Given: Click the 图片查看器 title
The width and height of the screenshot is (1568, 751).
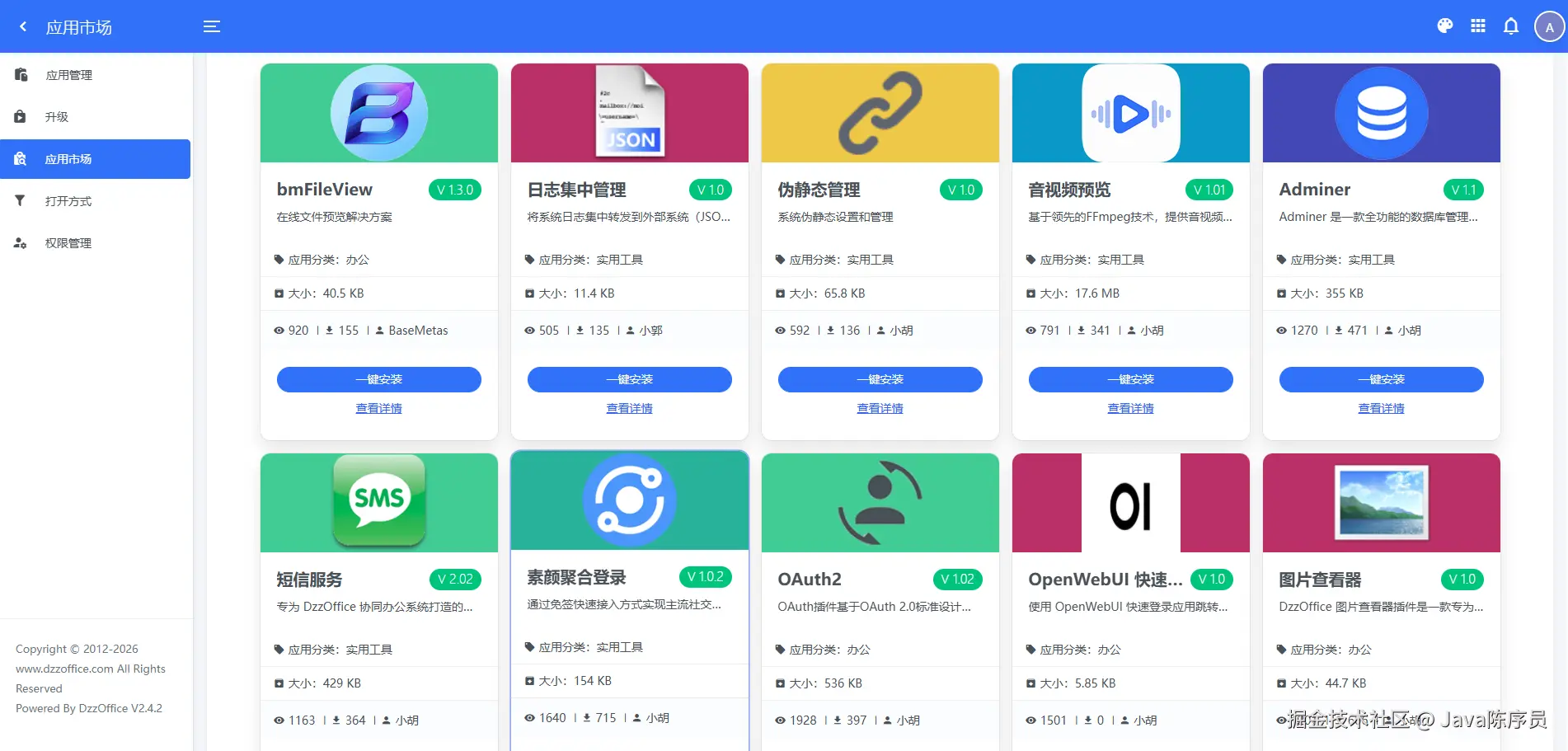Looking at the screenshot, I should click(x=1321, y=580).
